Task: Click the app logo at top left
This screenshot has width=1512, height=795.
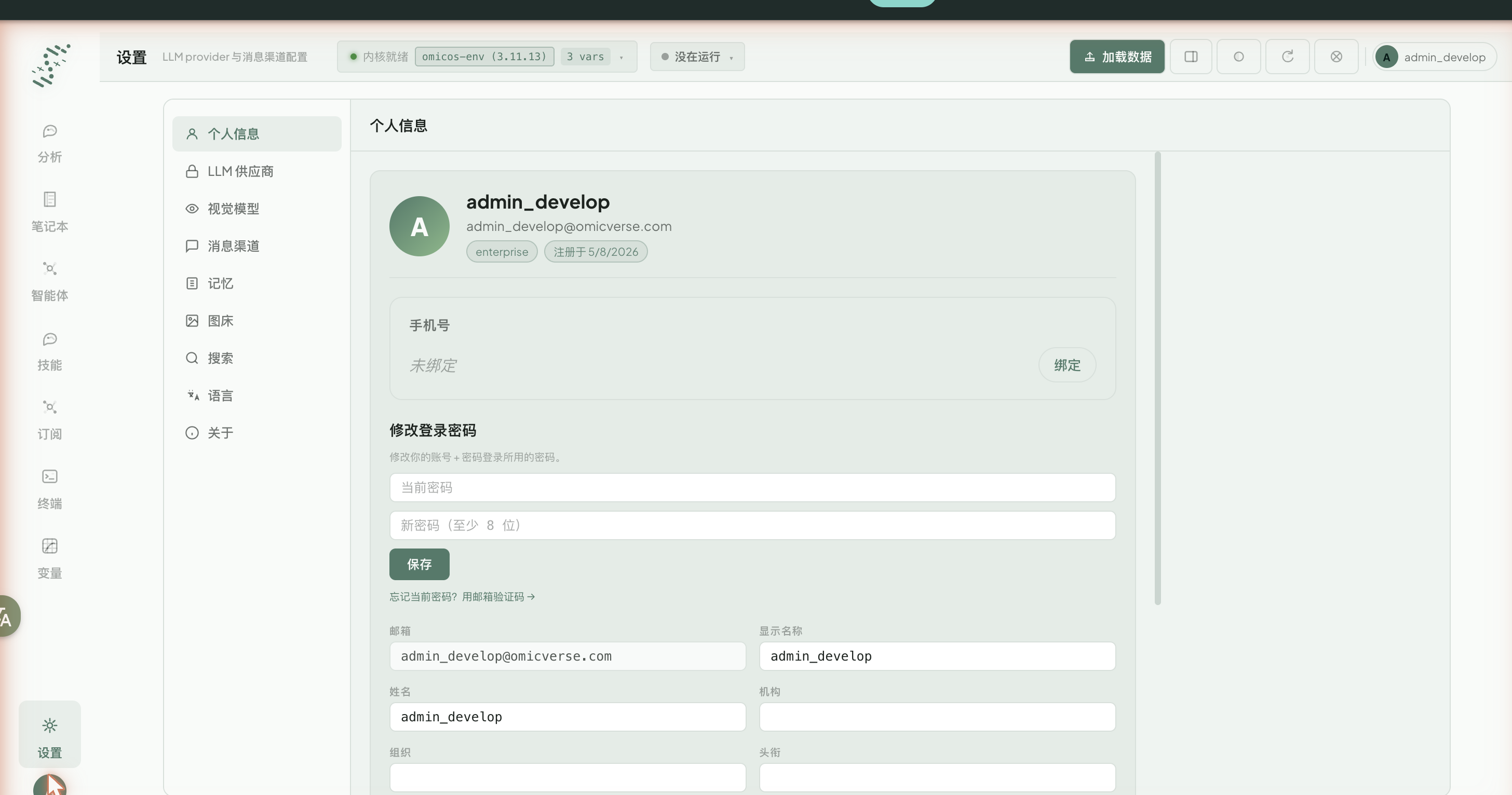Action: click(x=51, y=66)
